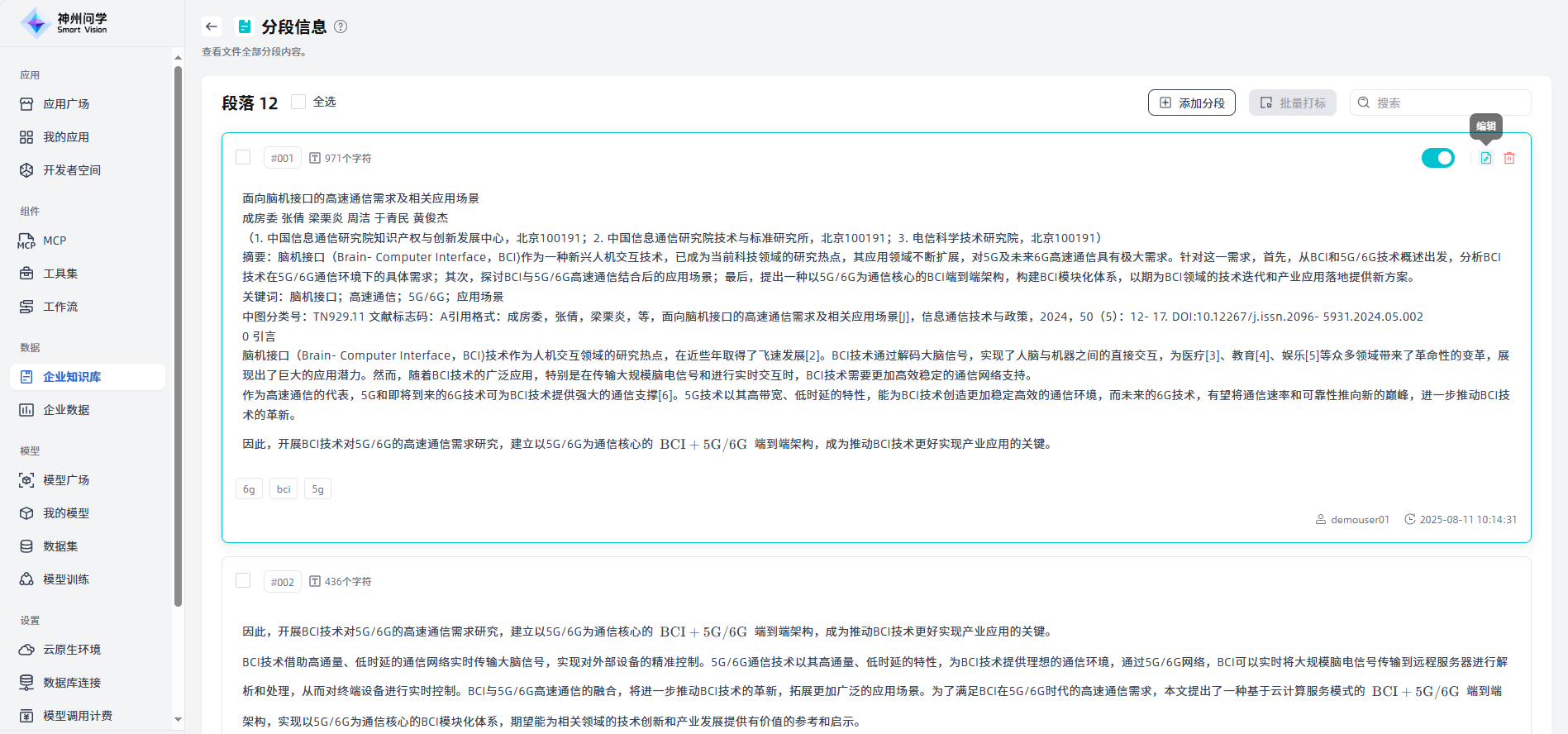Screen dimensions: 1568x734
Task: Click the 神州问学 Smart Vision logo
Action: click(64, 23)
